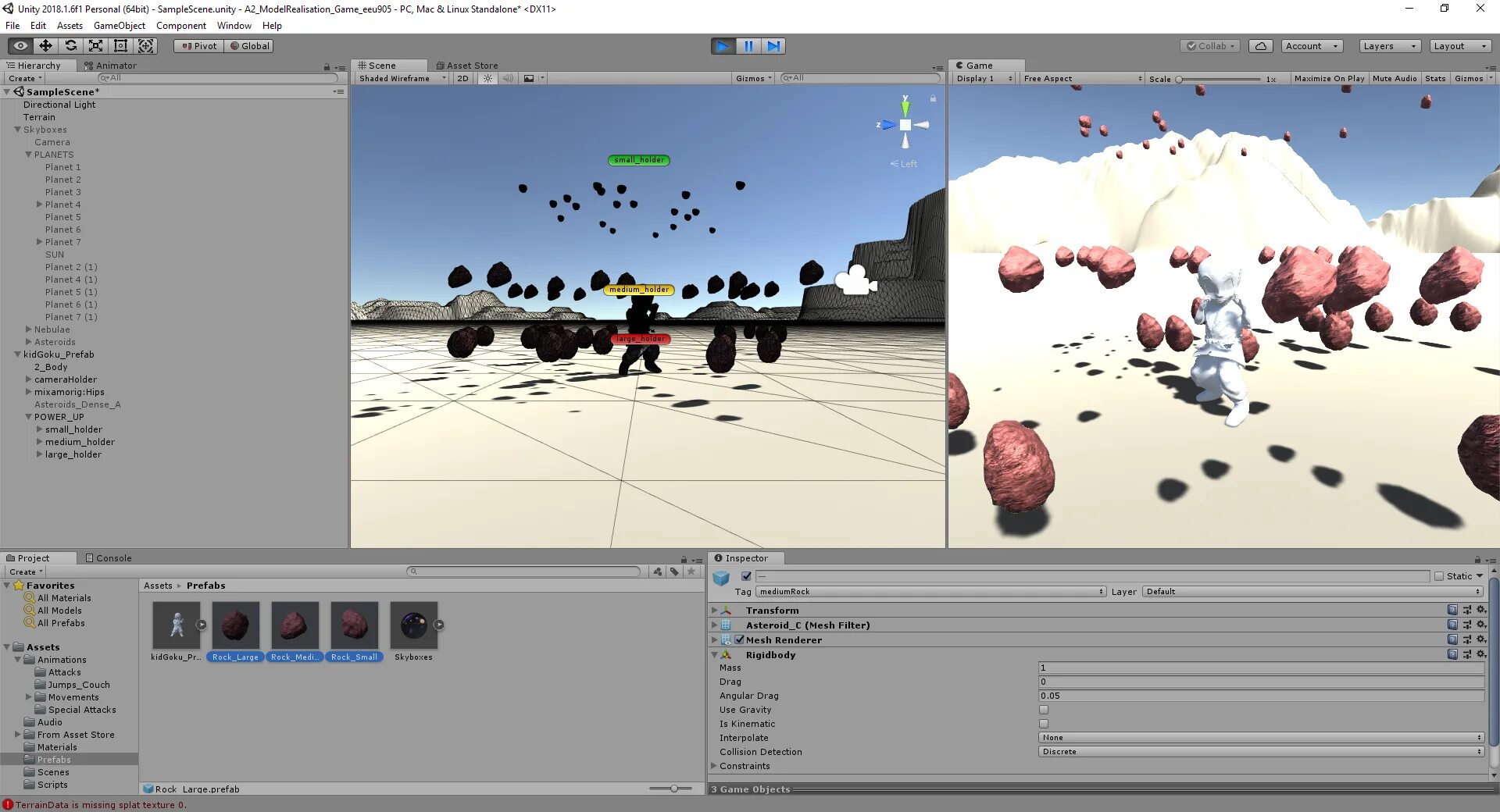
Task: Select the combined Transform tool
Action: coord(146,46)
